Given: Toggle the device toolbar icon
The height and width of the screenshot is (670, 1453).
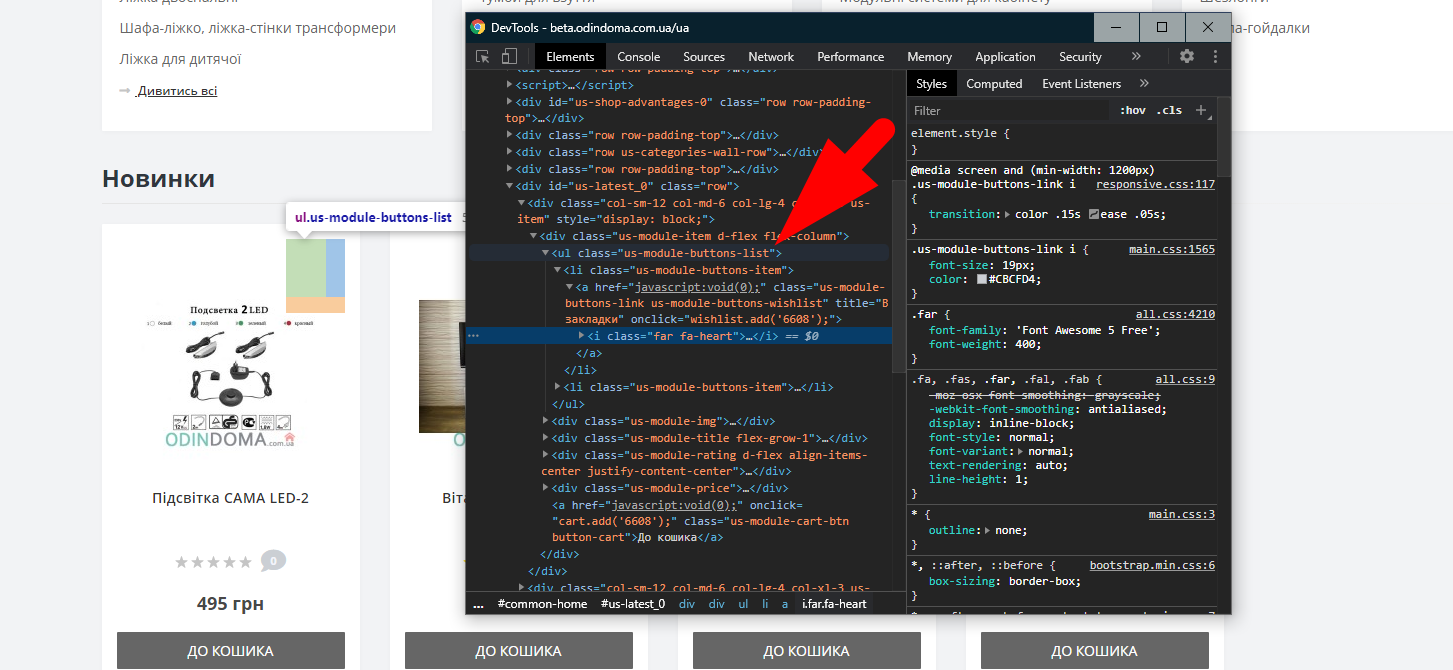Looking at the screenshot, I should coord(509,57).
